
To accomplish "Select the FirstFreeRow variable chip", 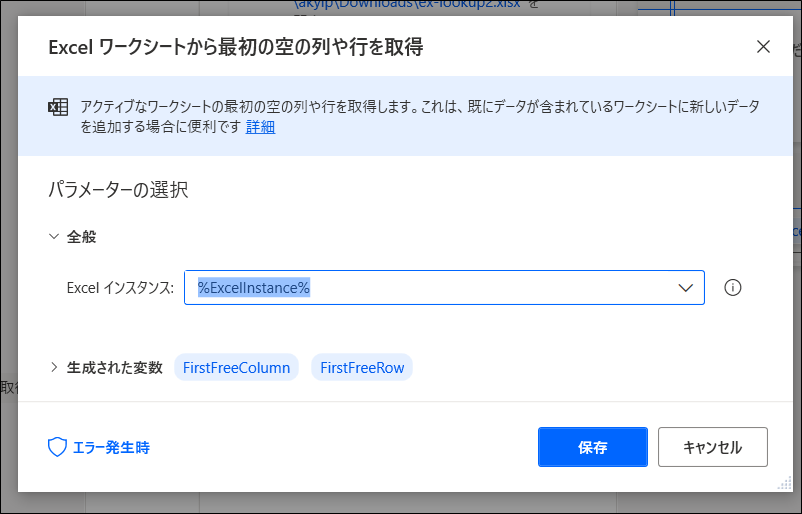I will [x=362, y=367].
